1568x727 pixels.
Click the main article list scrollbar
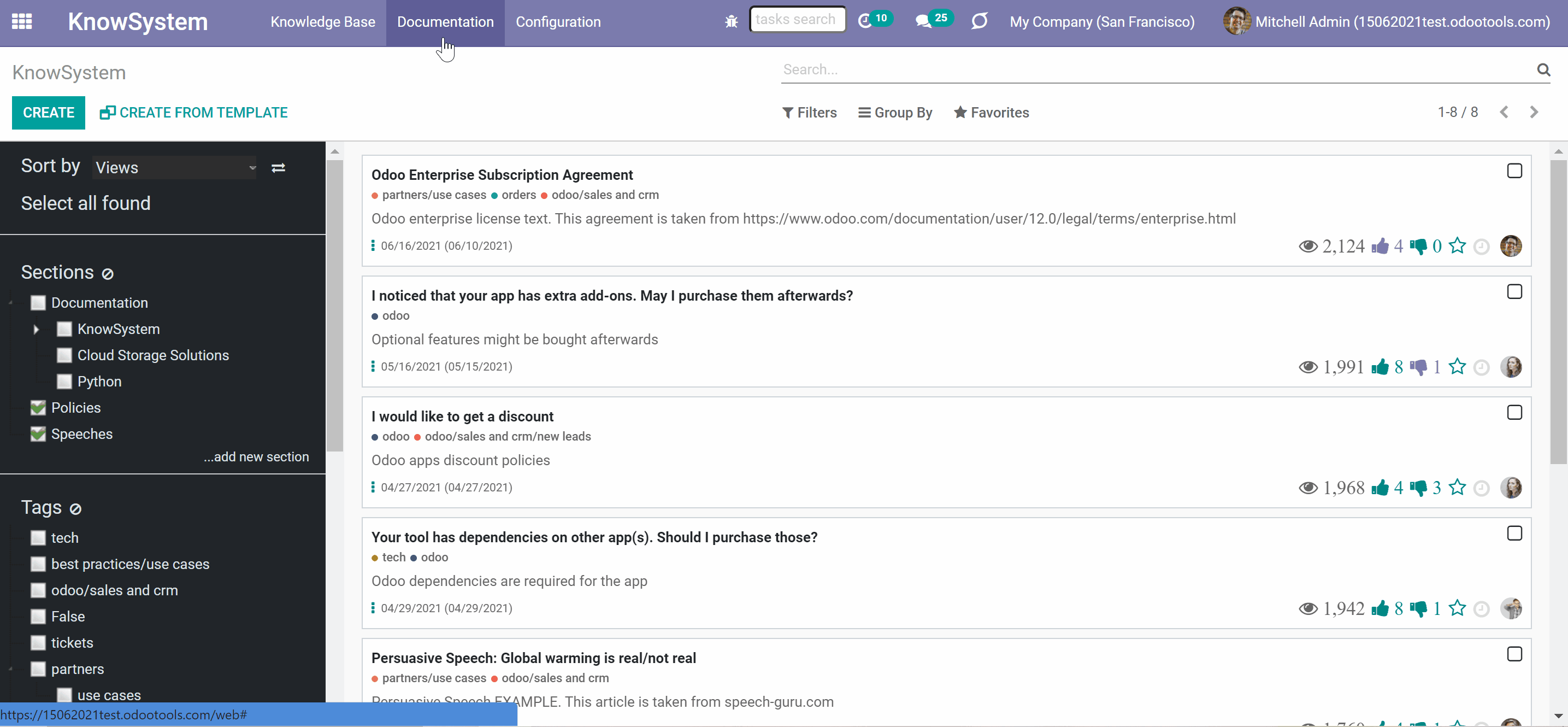pos(1558,312)
